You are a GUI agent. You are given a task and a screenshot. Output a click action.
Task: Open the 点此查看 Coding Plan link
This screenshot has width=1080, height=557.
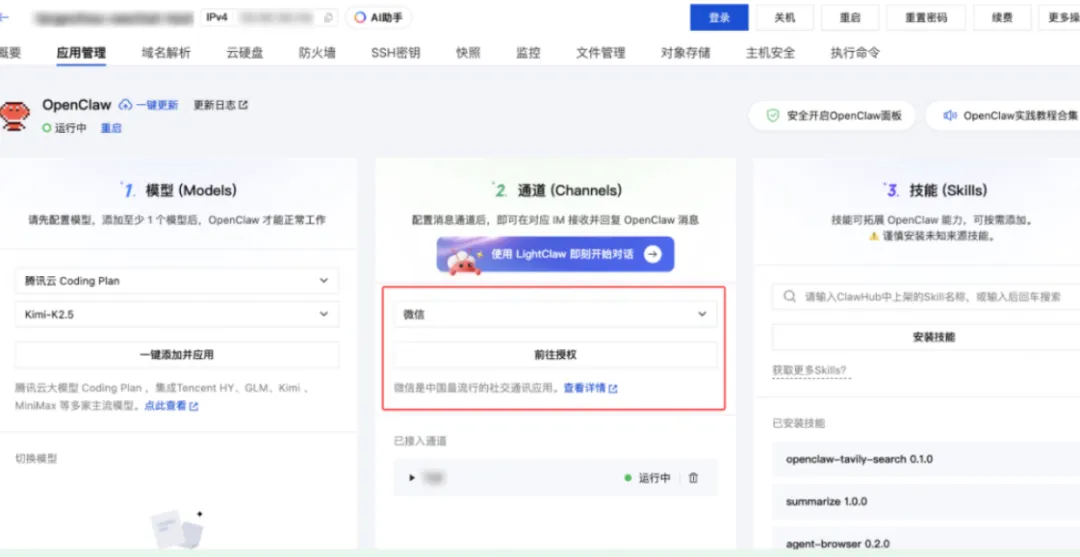tap(171, 406)
